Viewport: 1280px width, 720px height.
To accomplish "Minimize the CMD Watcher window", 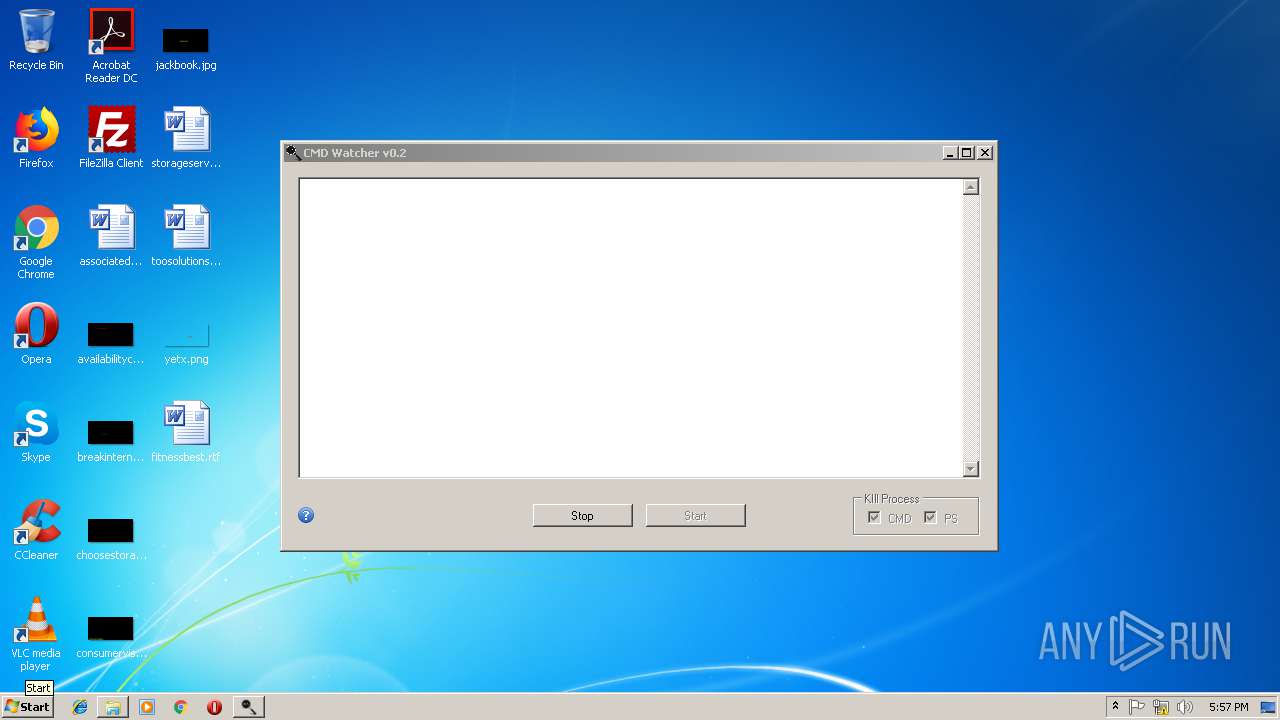I will pyautogui.click(x=950, y=153).
